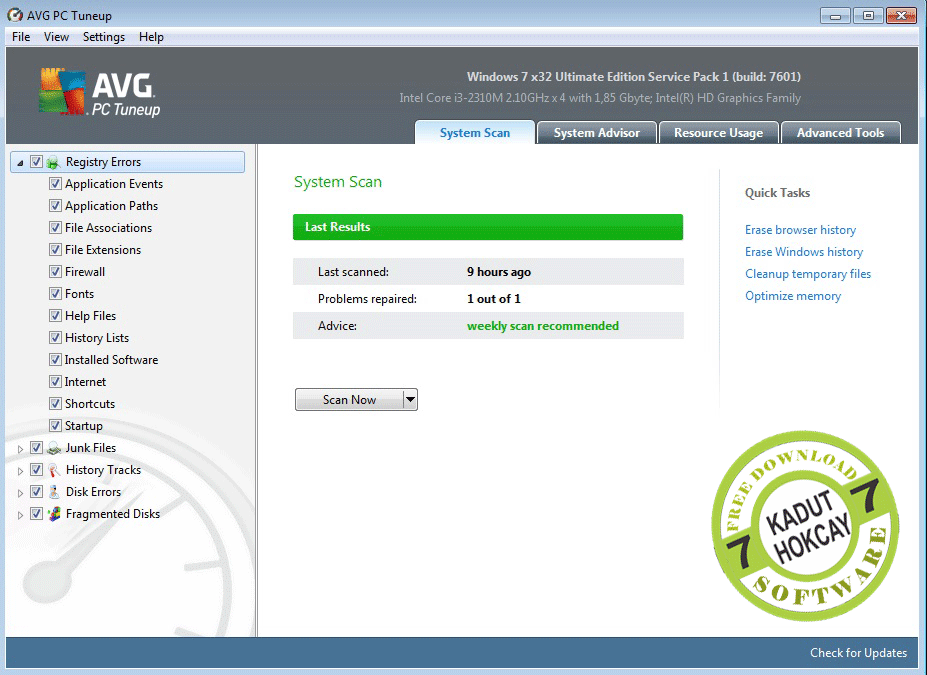Expand the Disk Errors tree node
The image size is (927, 675).
20,493
